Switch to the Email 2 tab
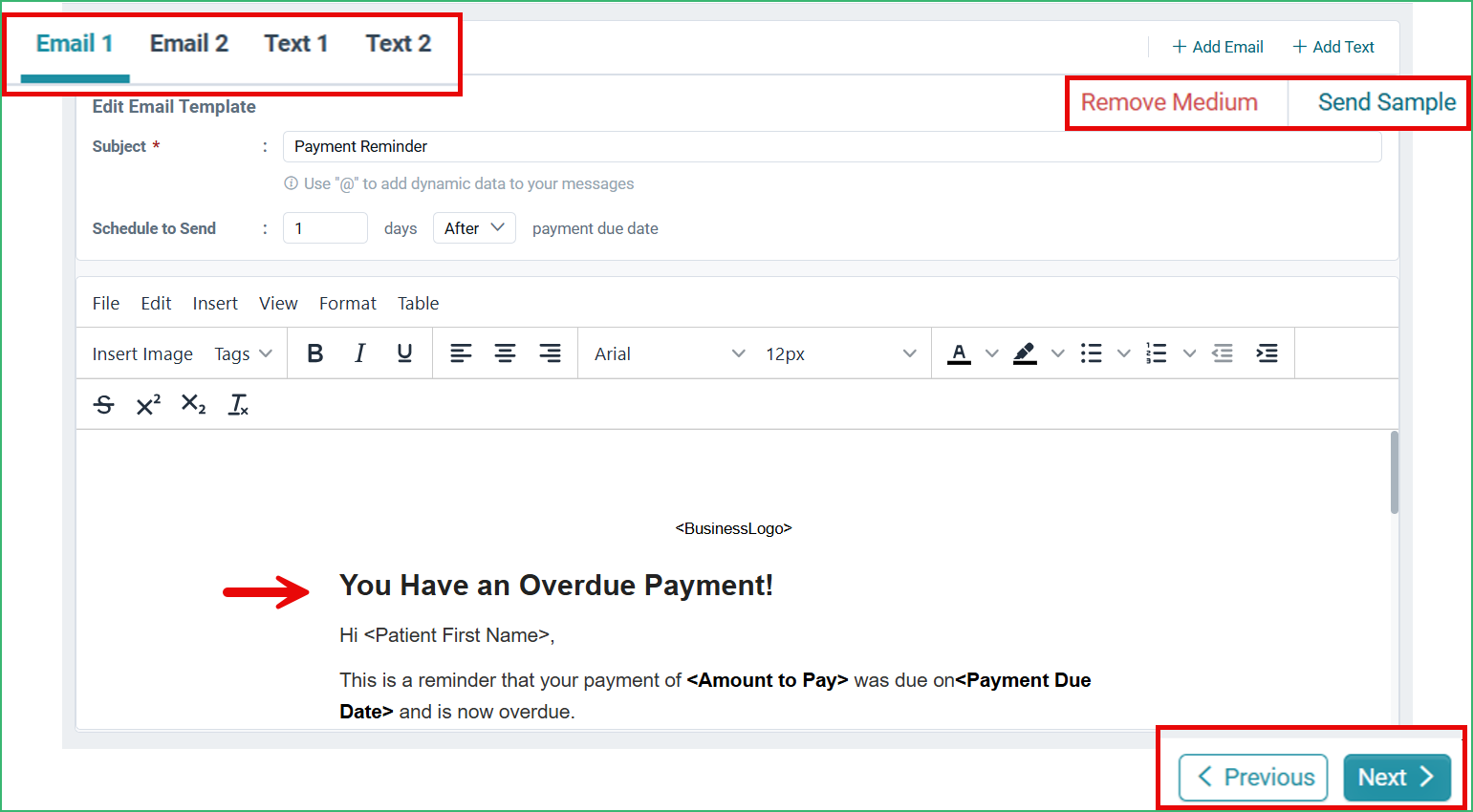 pos(189,44)
